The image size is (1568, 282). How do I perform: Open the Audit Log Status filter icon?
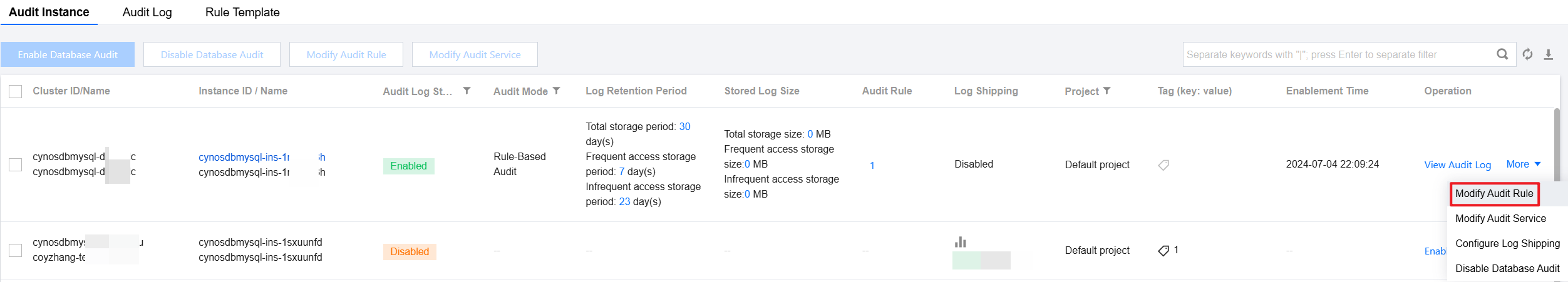click(x=467, y=91)
